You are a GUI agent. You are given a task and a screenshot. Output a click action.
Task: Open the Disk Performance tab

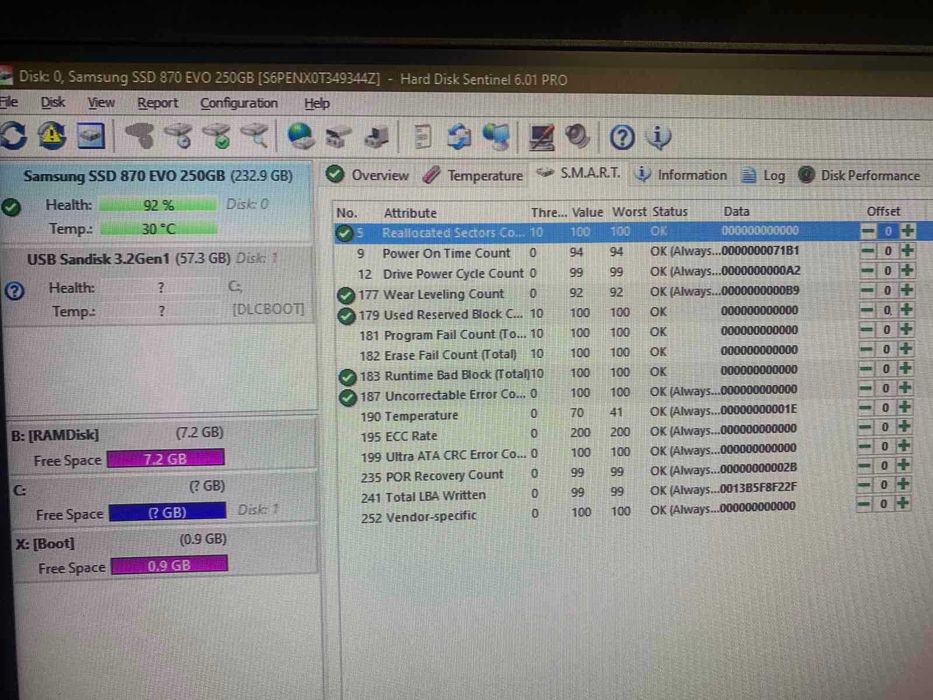859,176
